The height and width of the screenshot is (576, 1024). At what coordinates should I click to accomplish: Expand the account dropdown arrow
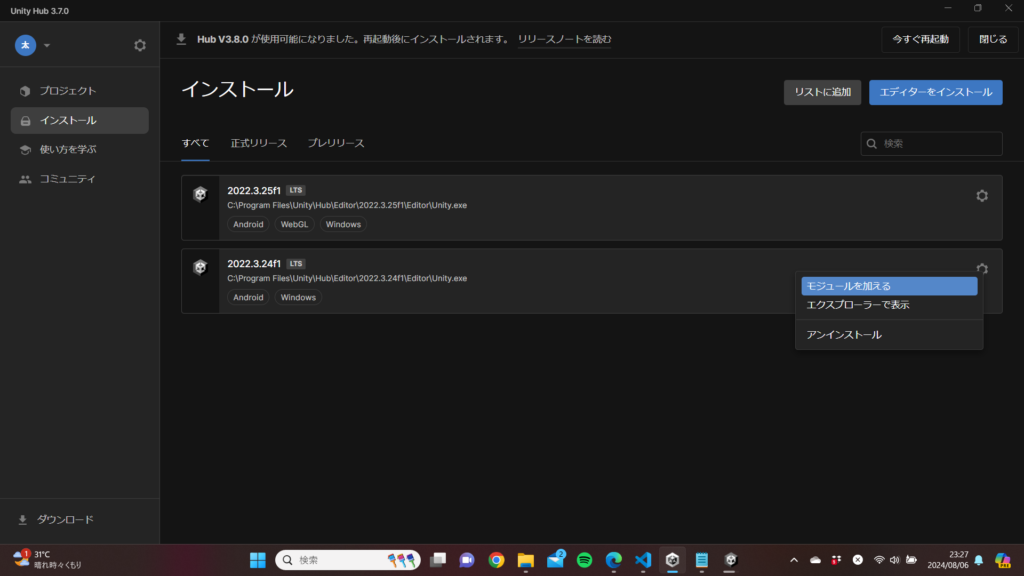tap(47, 46)
